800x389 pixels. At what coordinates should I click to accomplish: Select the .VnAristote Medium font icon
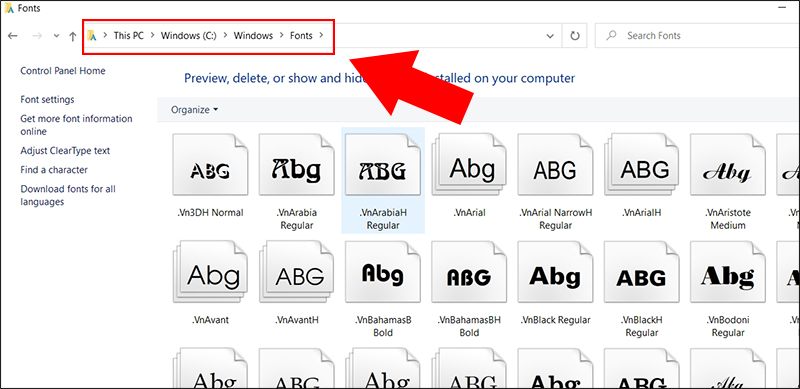coord(728,165)
